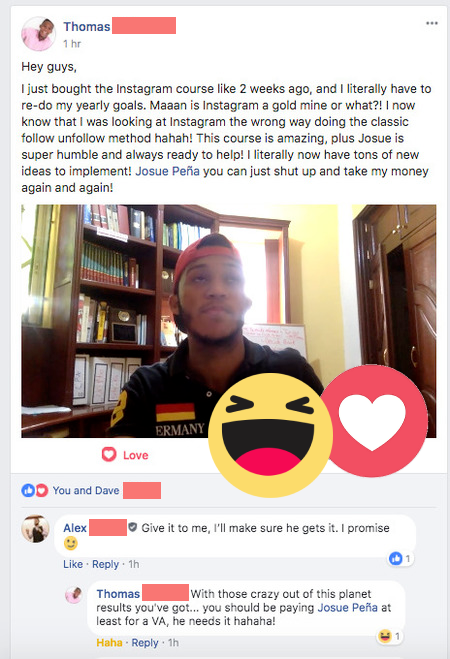450x659 pixels.
Task: Open Alex's commenter avatar
Action: coord(35,528)
